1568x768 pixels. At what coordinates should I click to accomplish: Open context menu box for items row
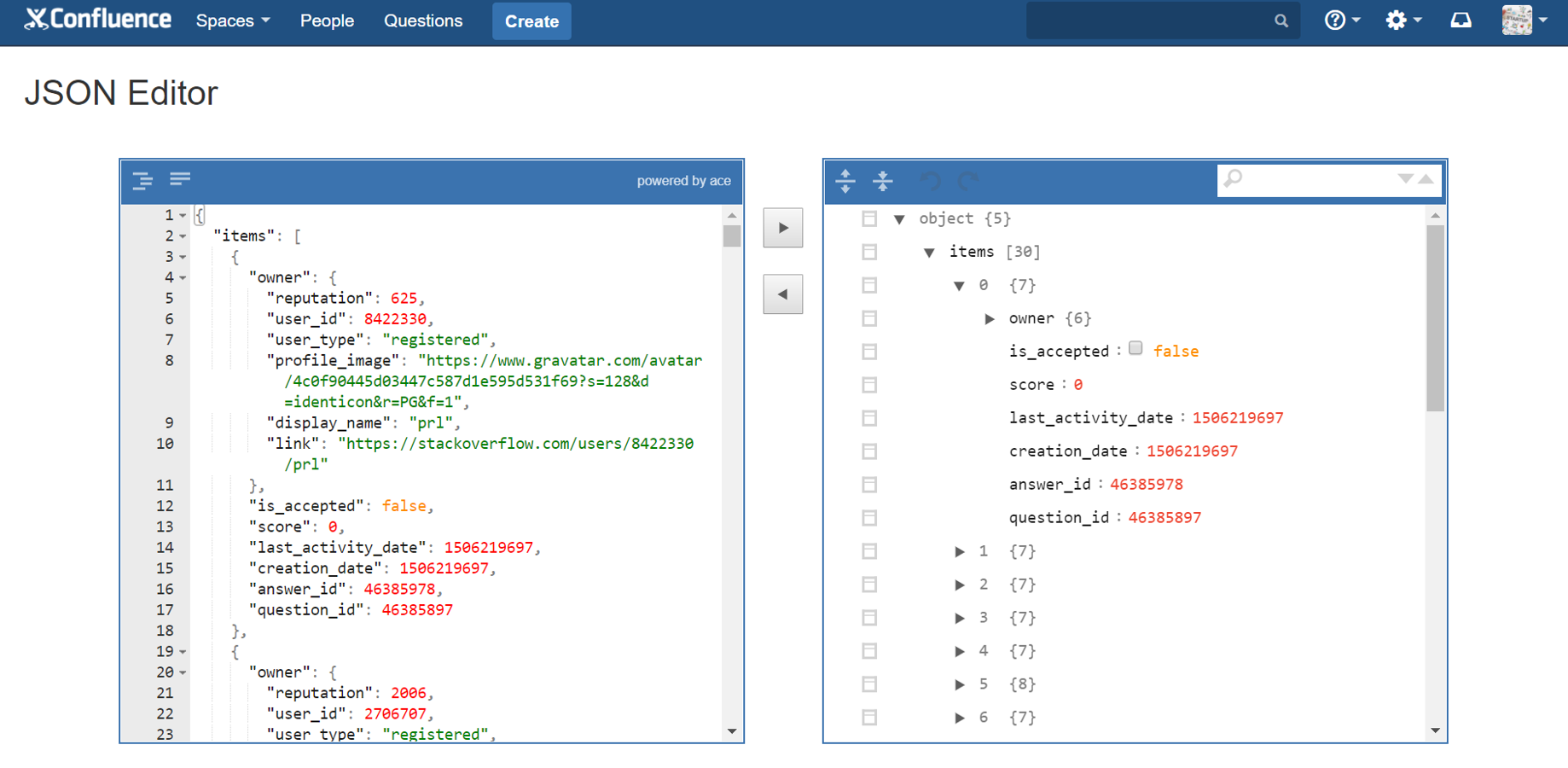pyautogui.click(x=869, y=252)
